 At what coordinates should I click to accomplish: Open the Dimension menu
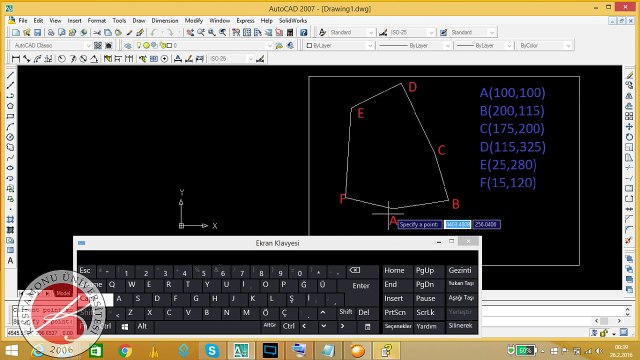coord(165,20)
